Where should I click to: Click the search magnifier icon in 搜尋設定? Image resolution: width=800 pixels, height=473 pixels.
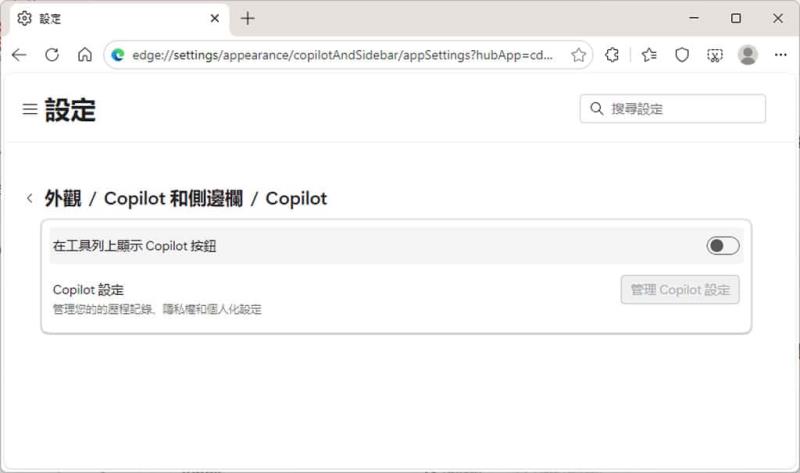click(x=596, y=109)
